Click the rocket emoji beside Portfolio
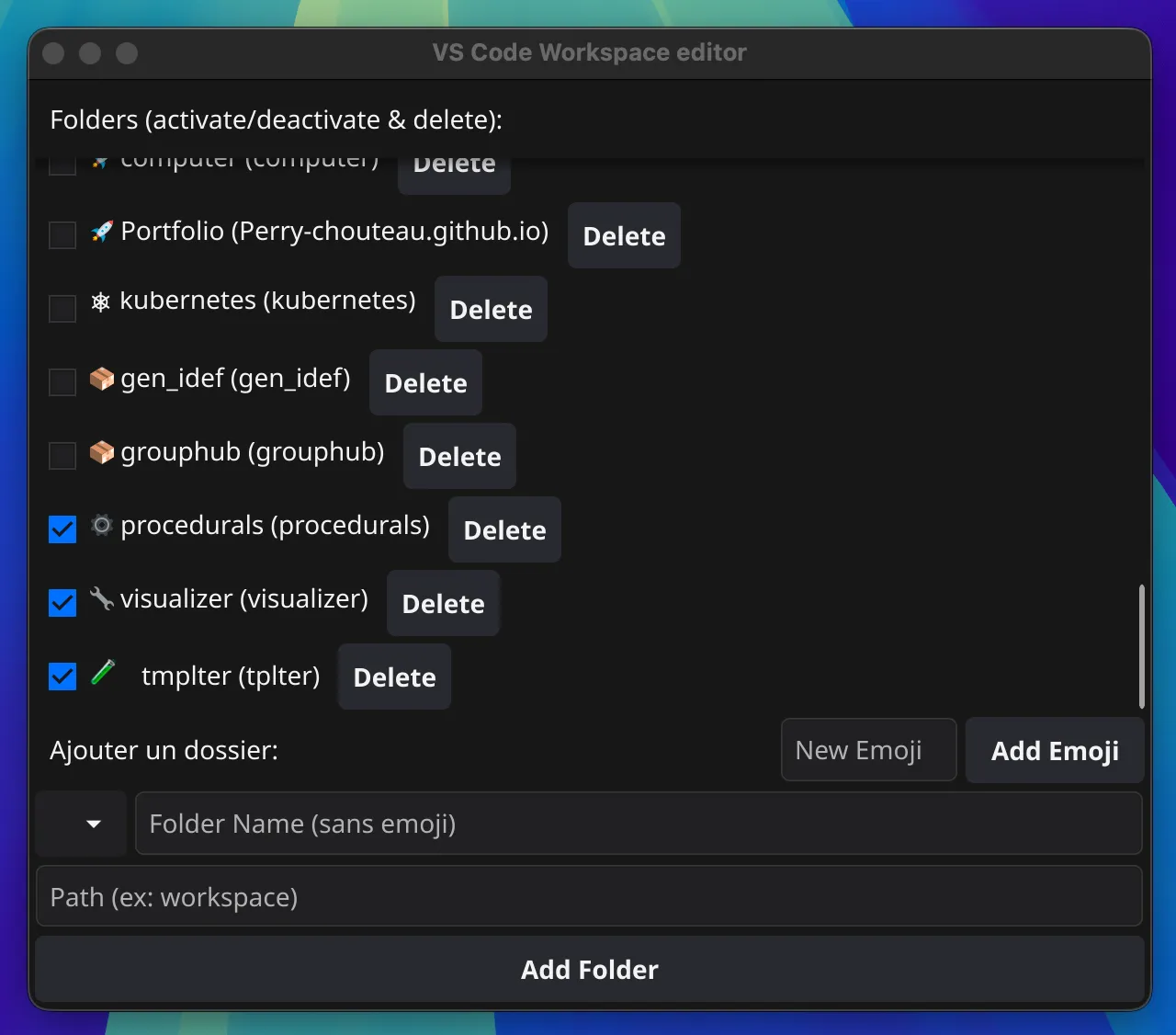 coord(102,231)
